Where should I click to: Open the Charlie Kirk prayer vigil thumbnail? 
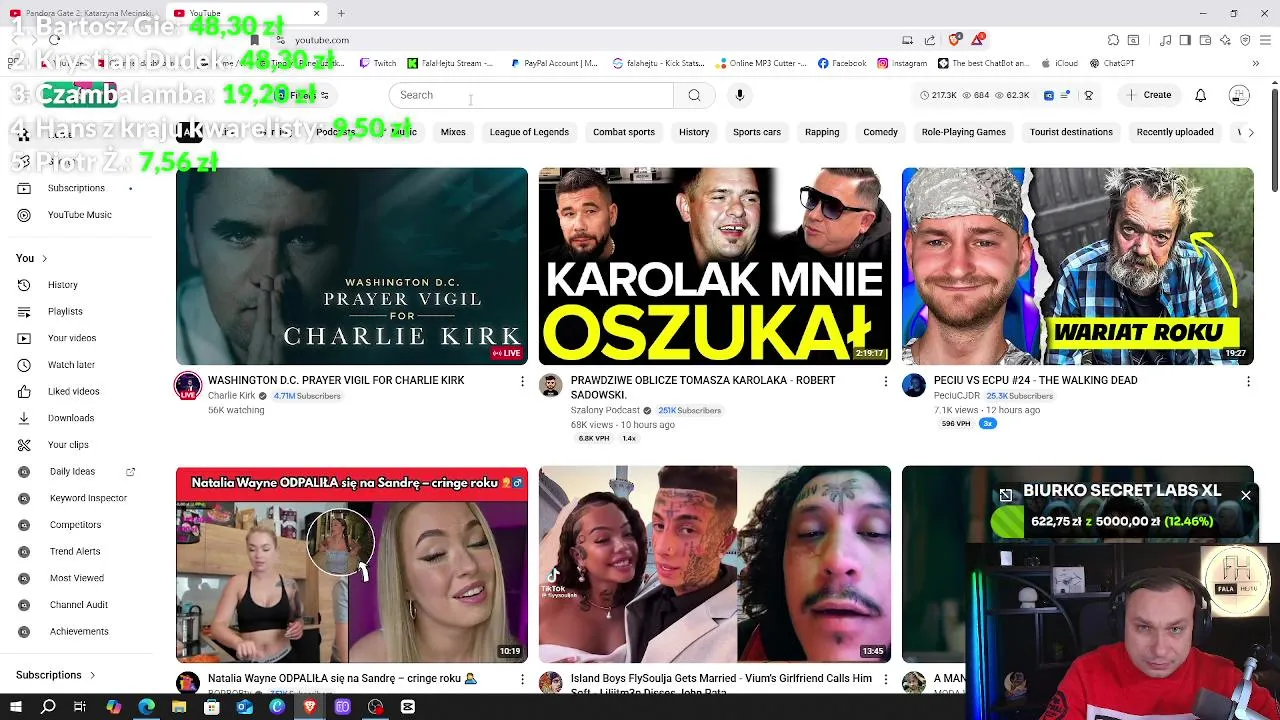351,266
